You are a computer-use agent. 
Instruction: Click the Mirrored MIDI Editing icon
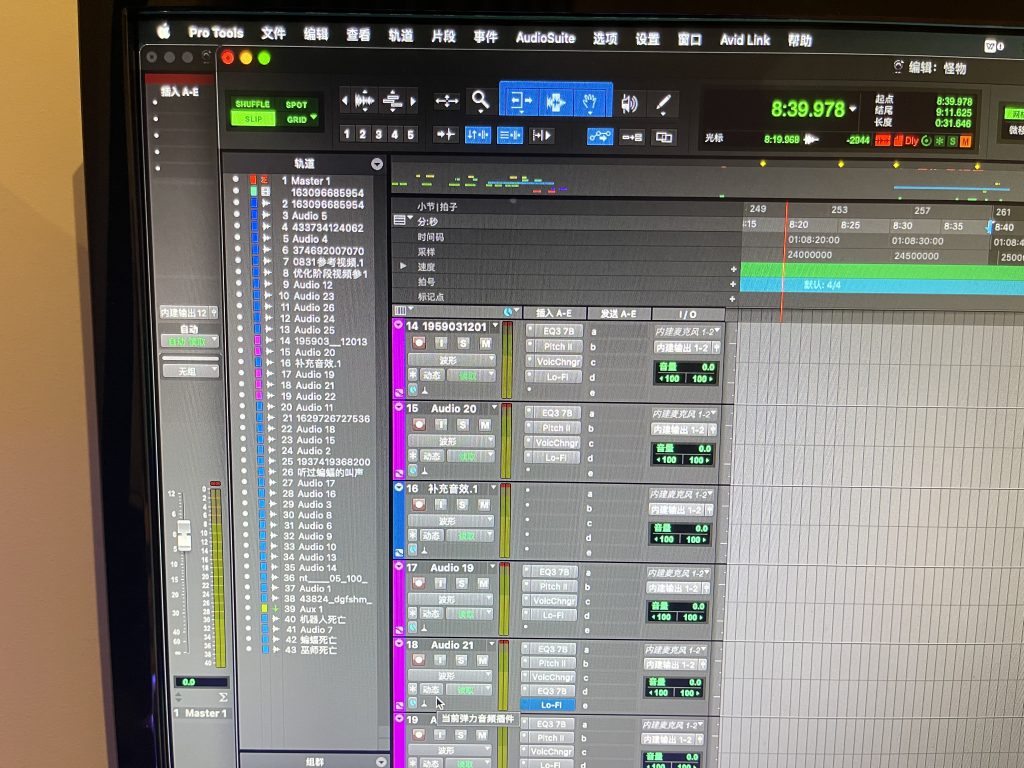coord(632,137)
